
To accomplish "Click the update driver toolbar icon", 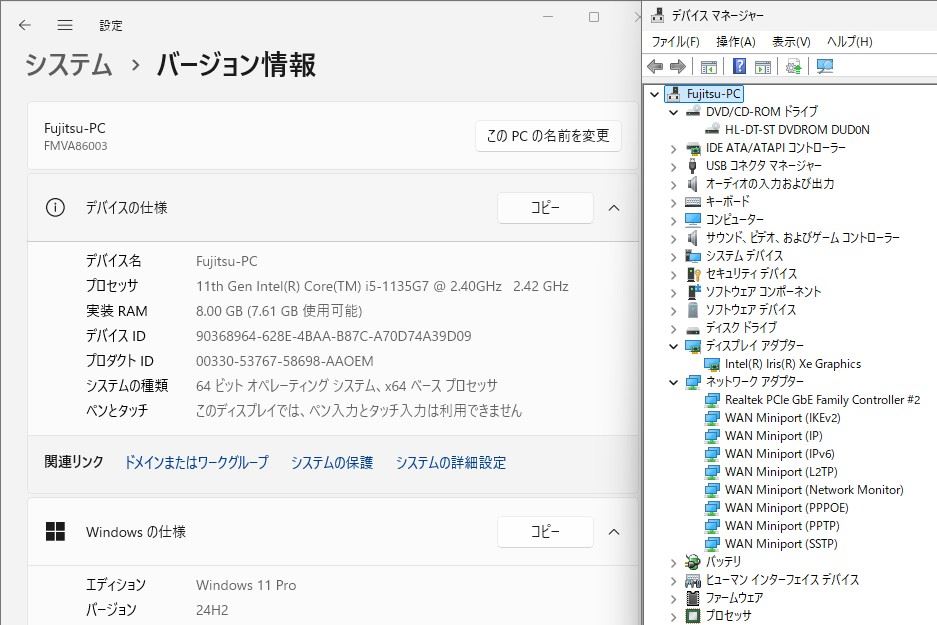I will click(x=794, y=66).
